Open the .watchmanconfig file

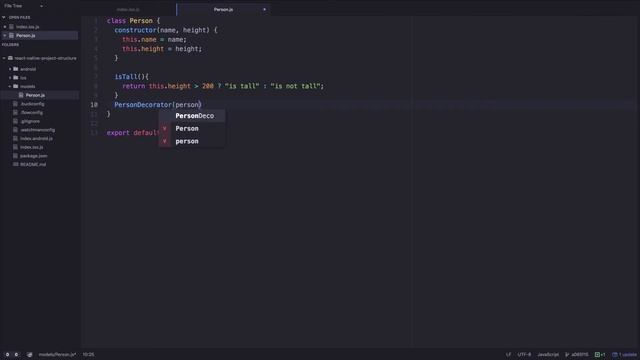point(38,130)
